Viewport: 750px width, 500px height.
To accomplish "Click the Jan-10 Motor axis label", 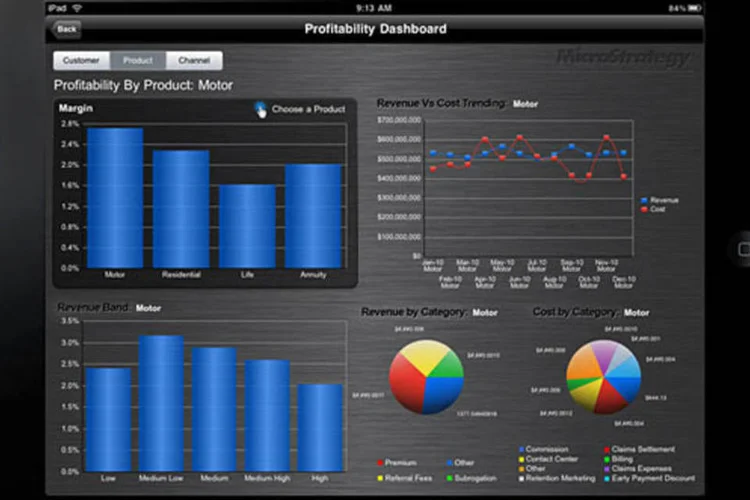I will 433,266.
